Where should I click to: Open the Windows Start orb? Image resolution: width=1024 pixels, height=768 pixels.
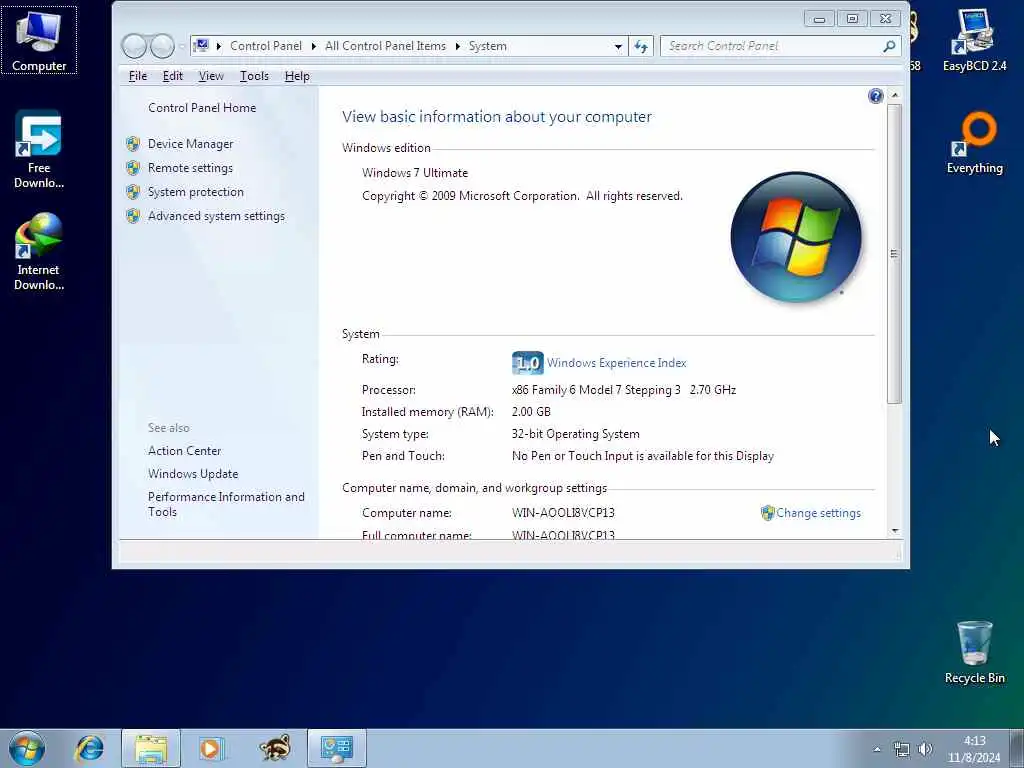pyautogui.click(x=27, y=748)
